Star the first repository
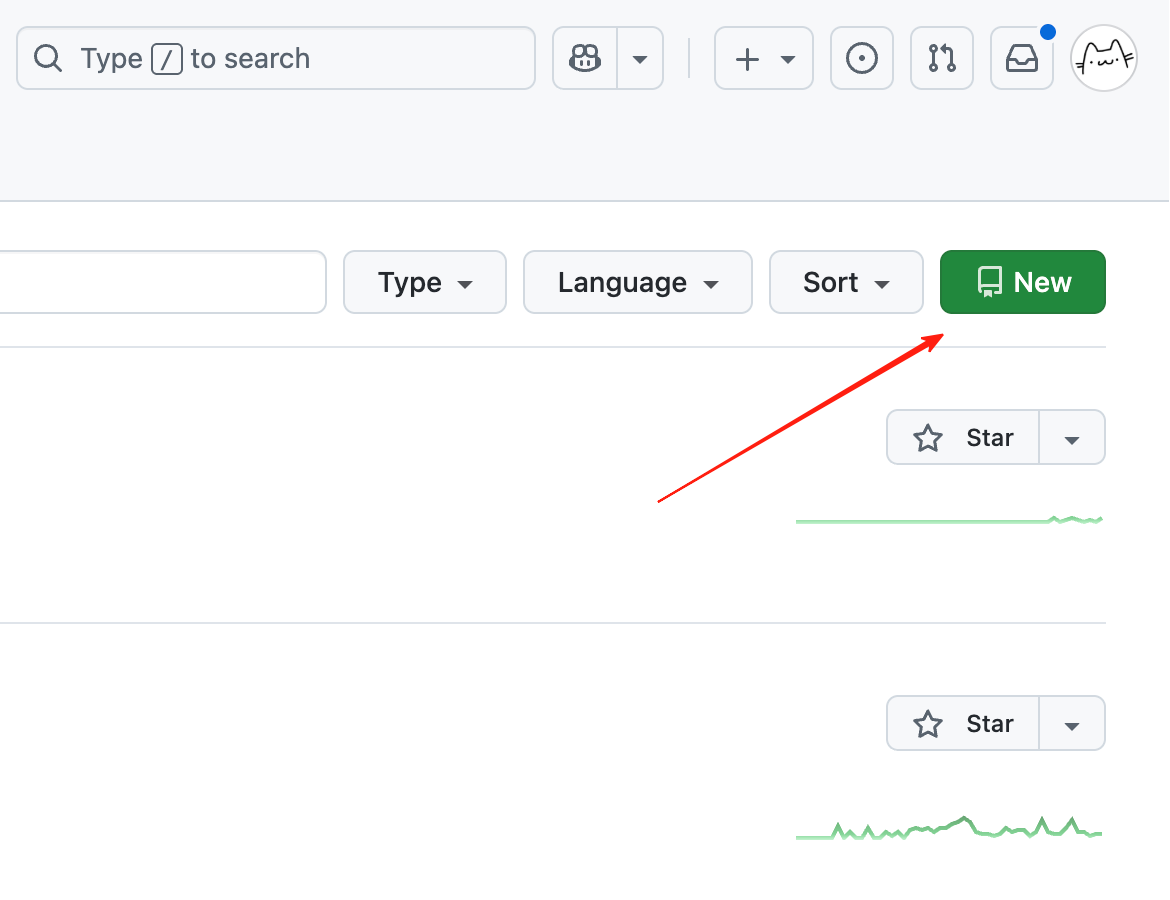This screenshot has height=900, width=1170. (963, 438)
